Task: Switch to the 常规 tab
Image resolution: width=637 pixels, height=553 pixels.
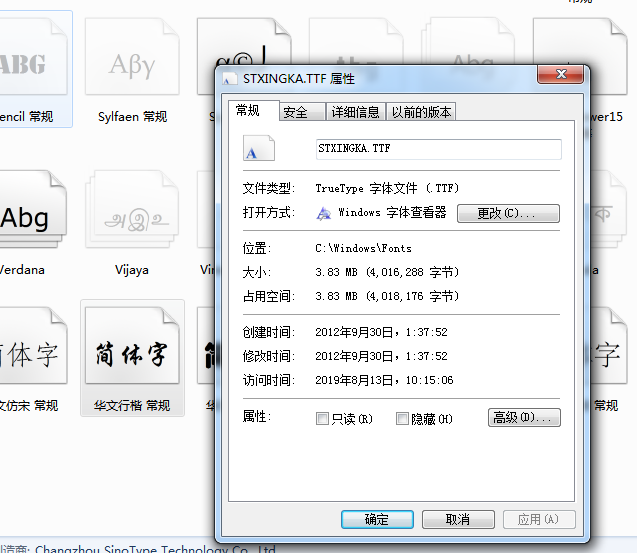Action: 254,111
